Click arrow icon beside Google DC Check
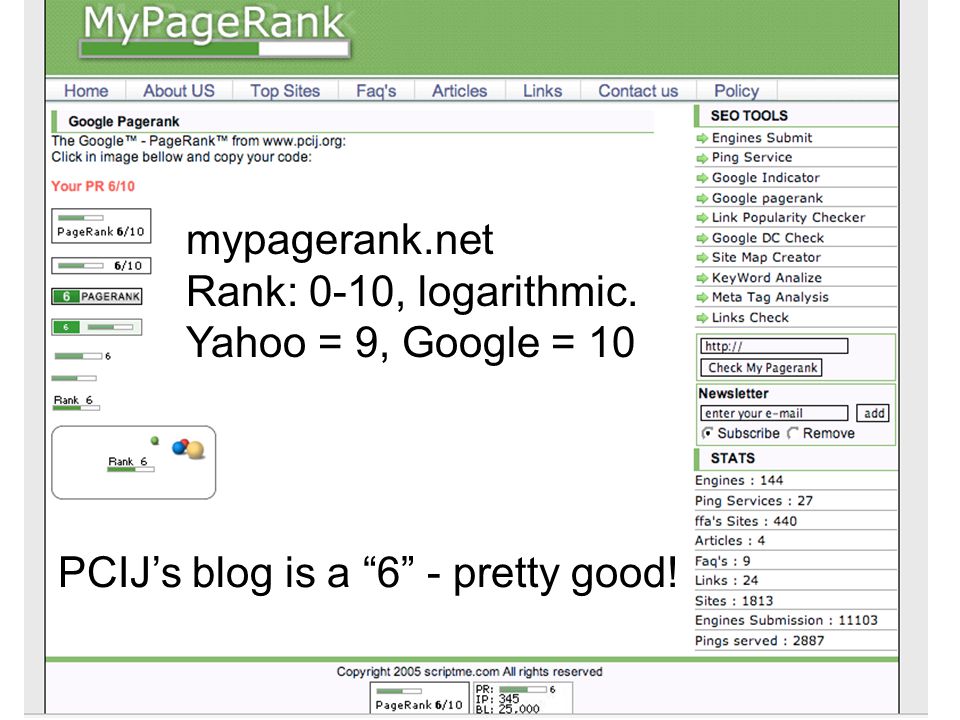This screenshot has height=720, width=960. pos(702,238)
